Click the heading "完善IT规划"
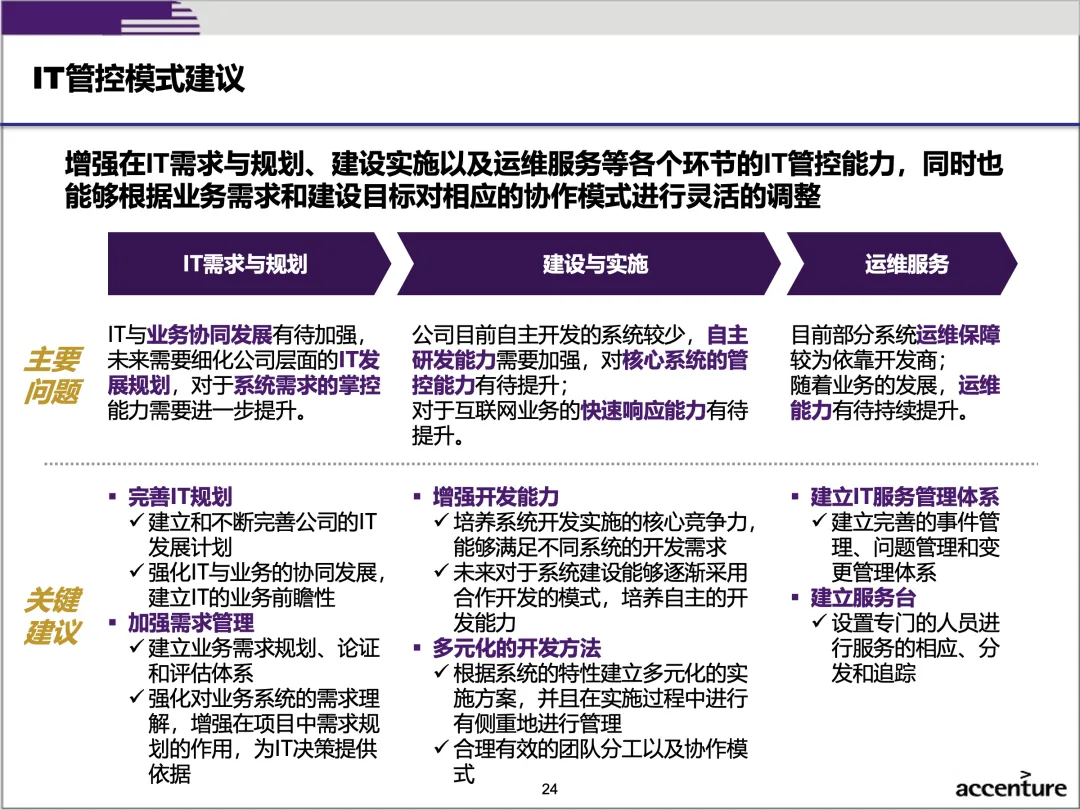The width and height of the screenshot is (1080, 810). click(180, 497)
